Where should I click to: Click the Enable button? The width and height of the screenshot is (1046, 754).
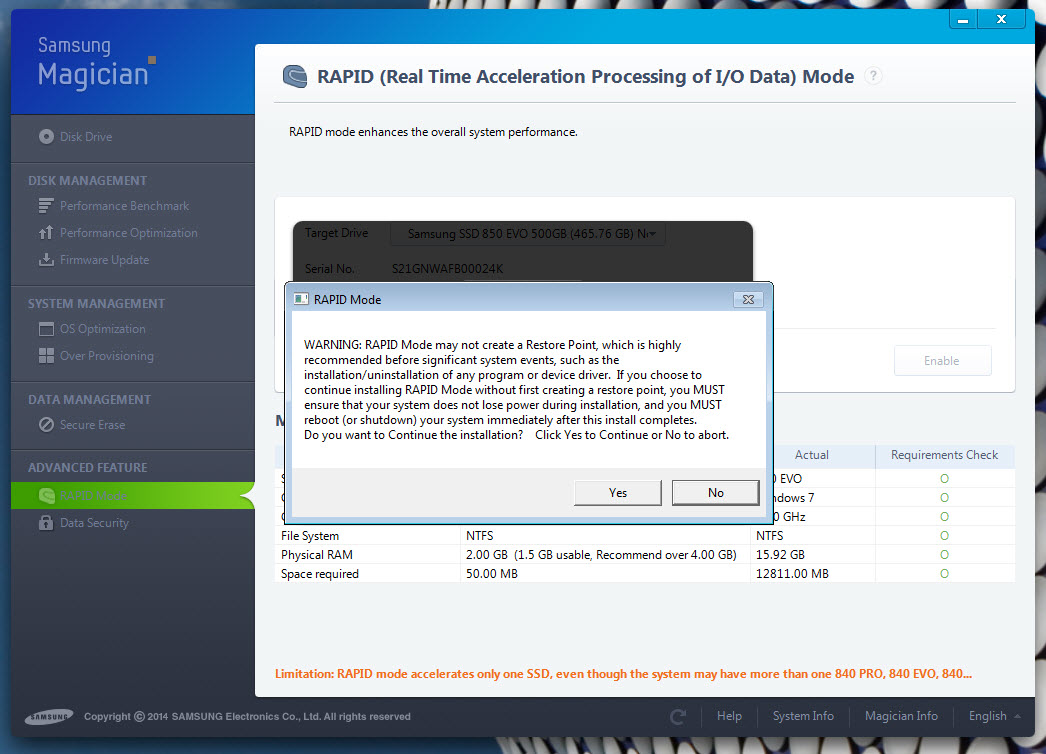coord(942,361)
